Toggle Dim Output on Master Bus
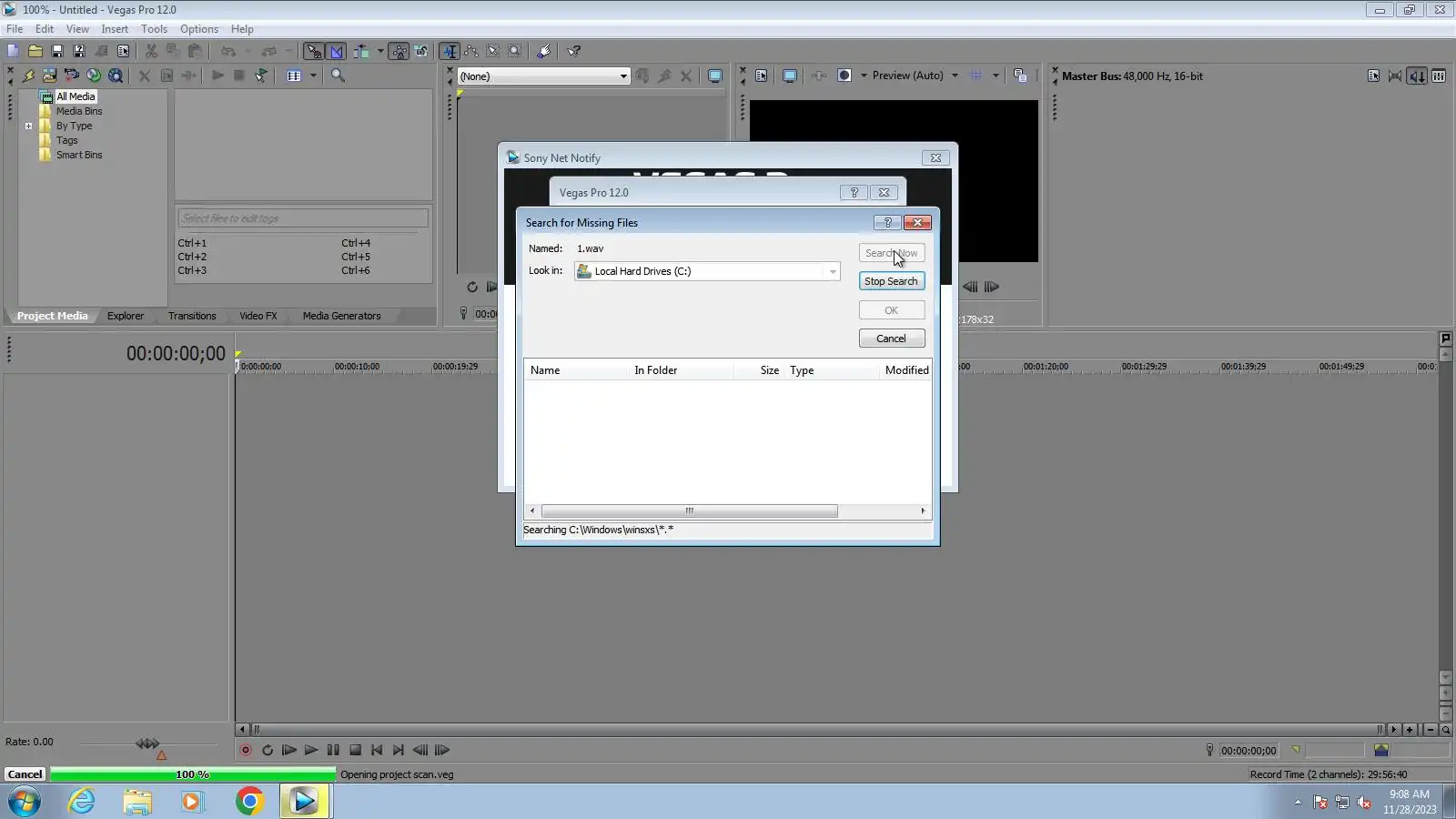 [x=1417, y=76]
